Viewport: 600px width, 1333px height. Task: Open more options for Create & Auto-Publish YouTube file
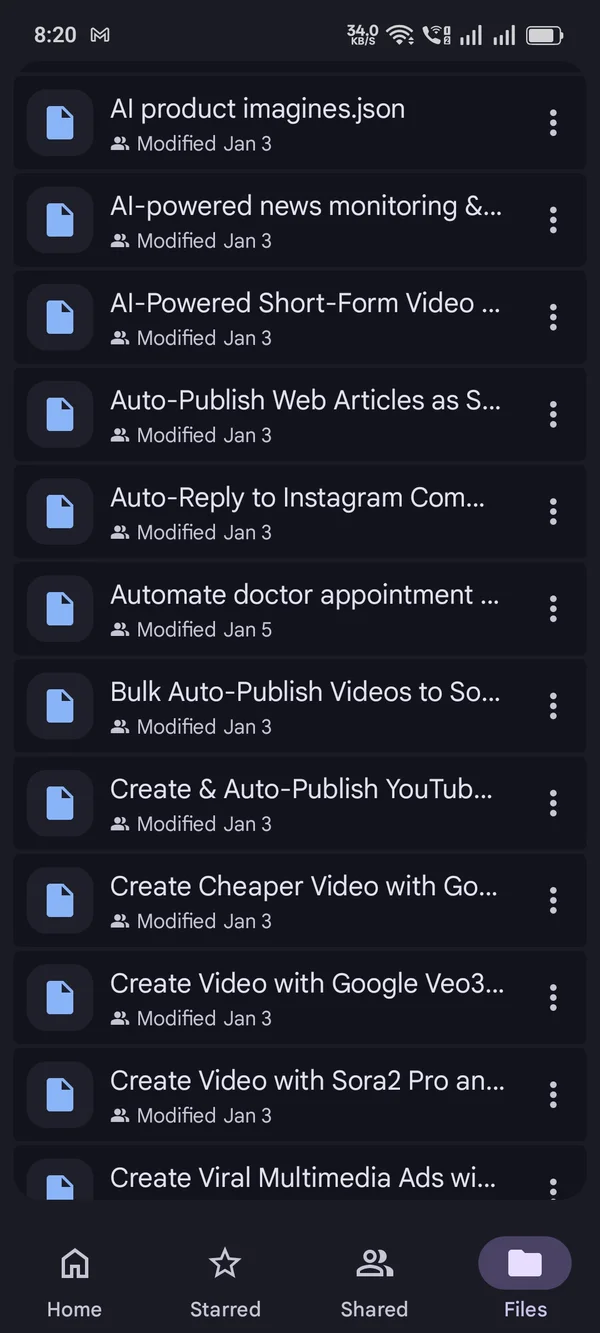click(553, 802)
